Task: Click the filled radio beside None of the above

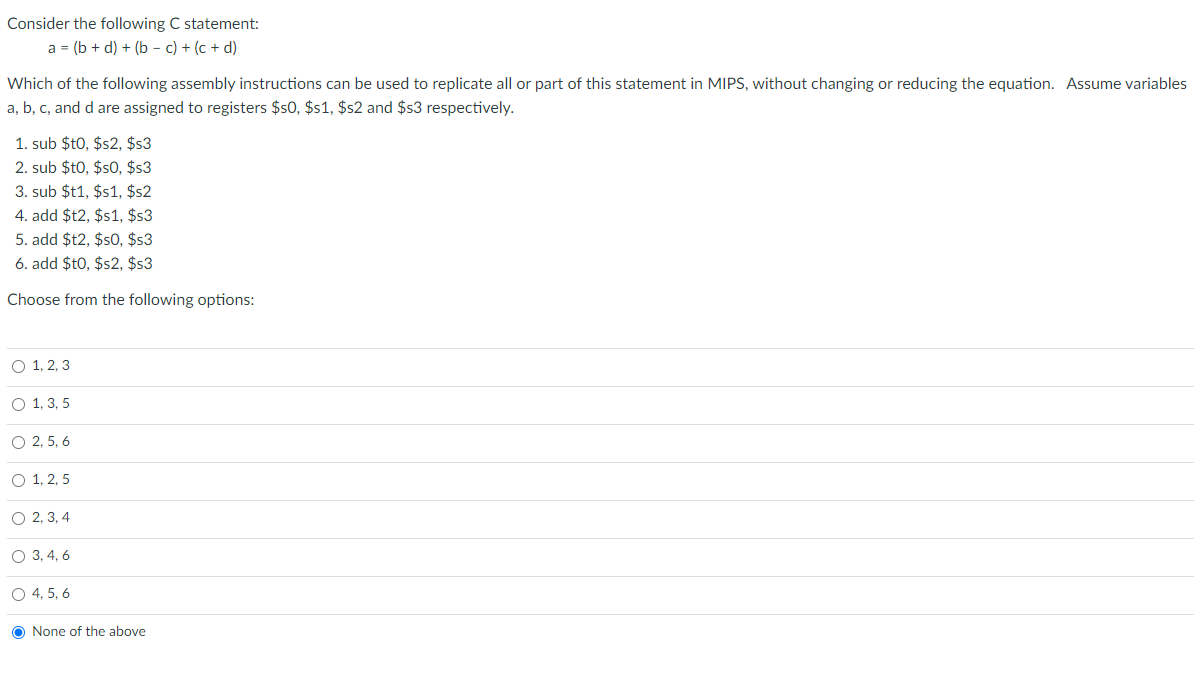Action: coord(18,631)
